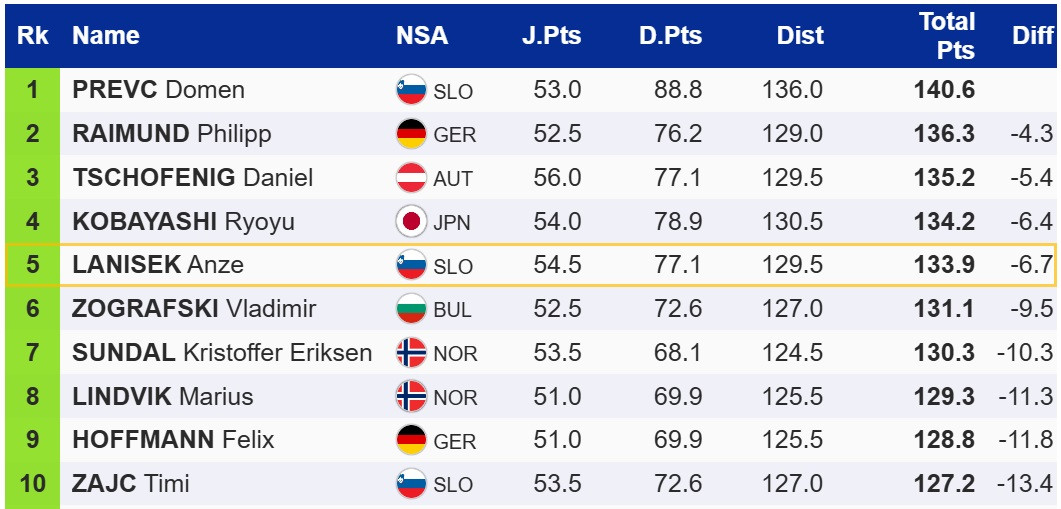The width and height of the screenshot is (1061, 509).
Task: Click Norway flag icon in Sundal row
Action: (411, 353)
